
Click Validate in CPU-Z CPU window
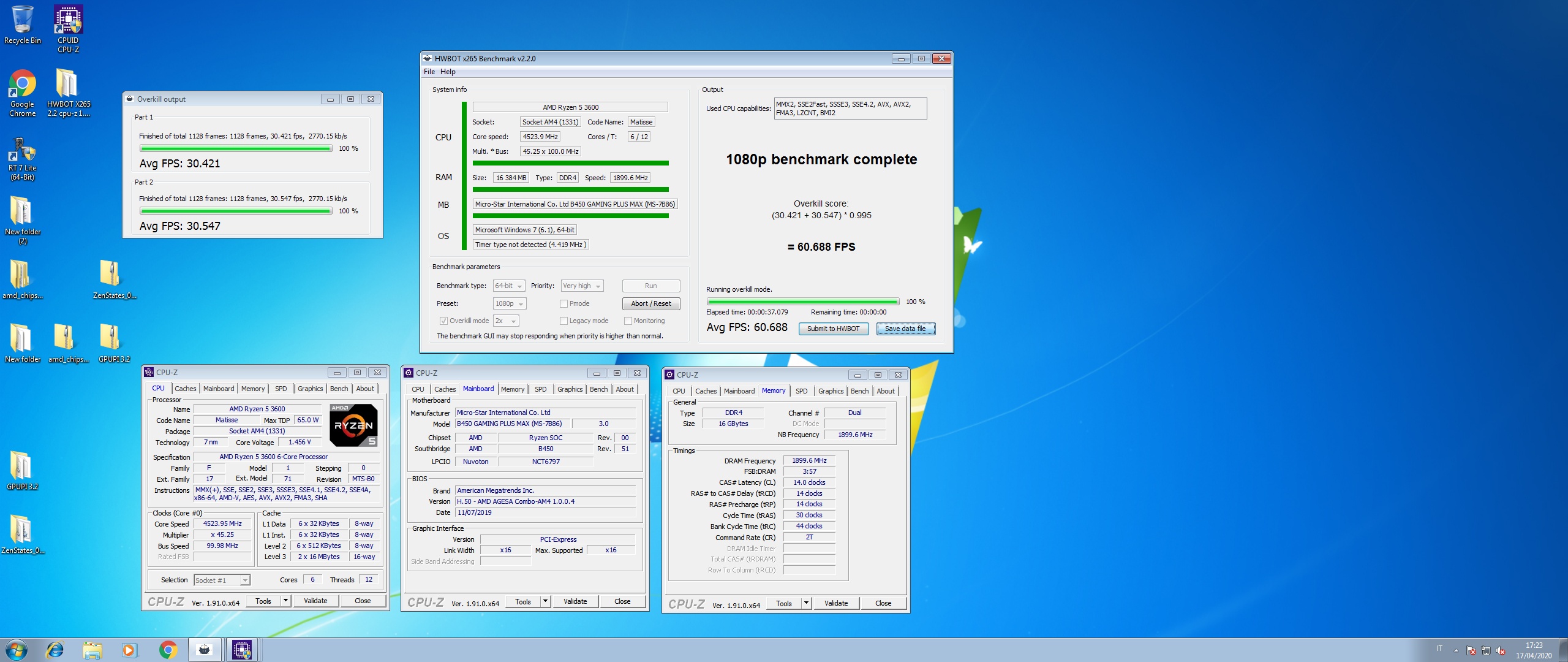tap(315, 601)
